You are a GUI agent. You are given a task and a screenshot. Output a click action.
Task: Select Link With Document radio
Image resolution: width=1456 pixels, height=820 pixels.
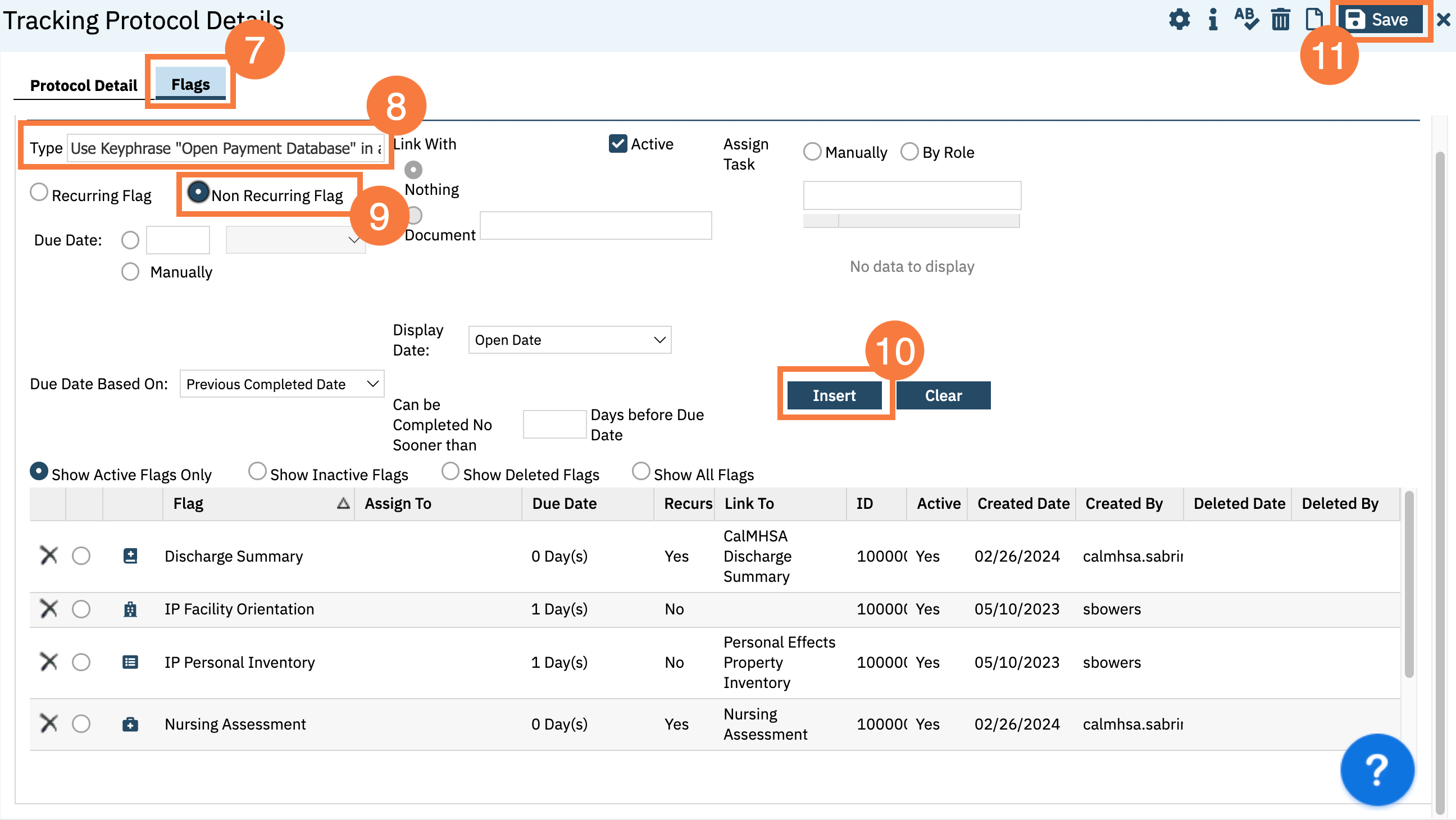click(414, 215)
